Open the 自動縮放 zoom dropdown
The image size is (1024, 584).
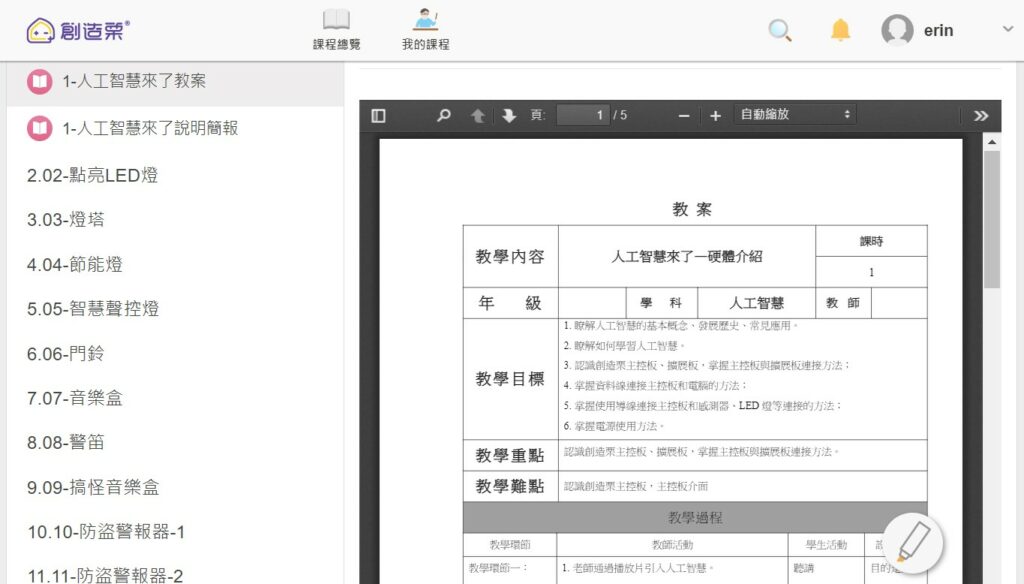(795, 114)
